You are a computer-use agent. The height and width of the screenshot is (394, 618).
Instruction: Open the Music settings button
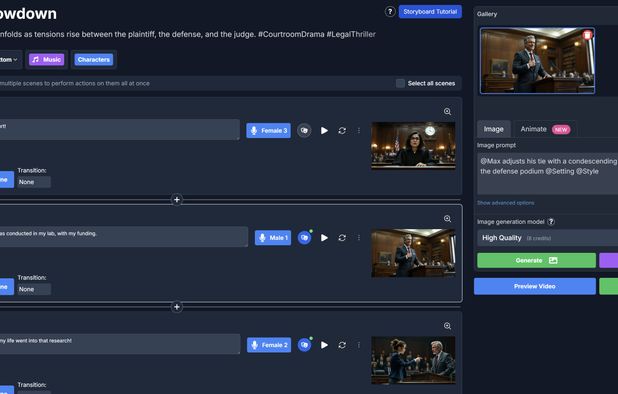point(47,59)
